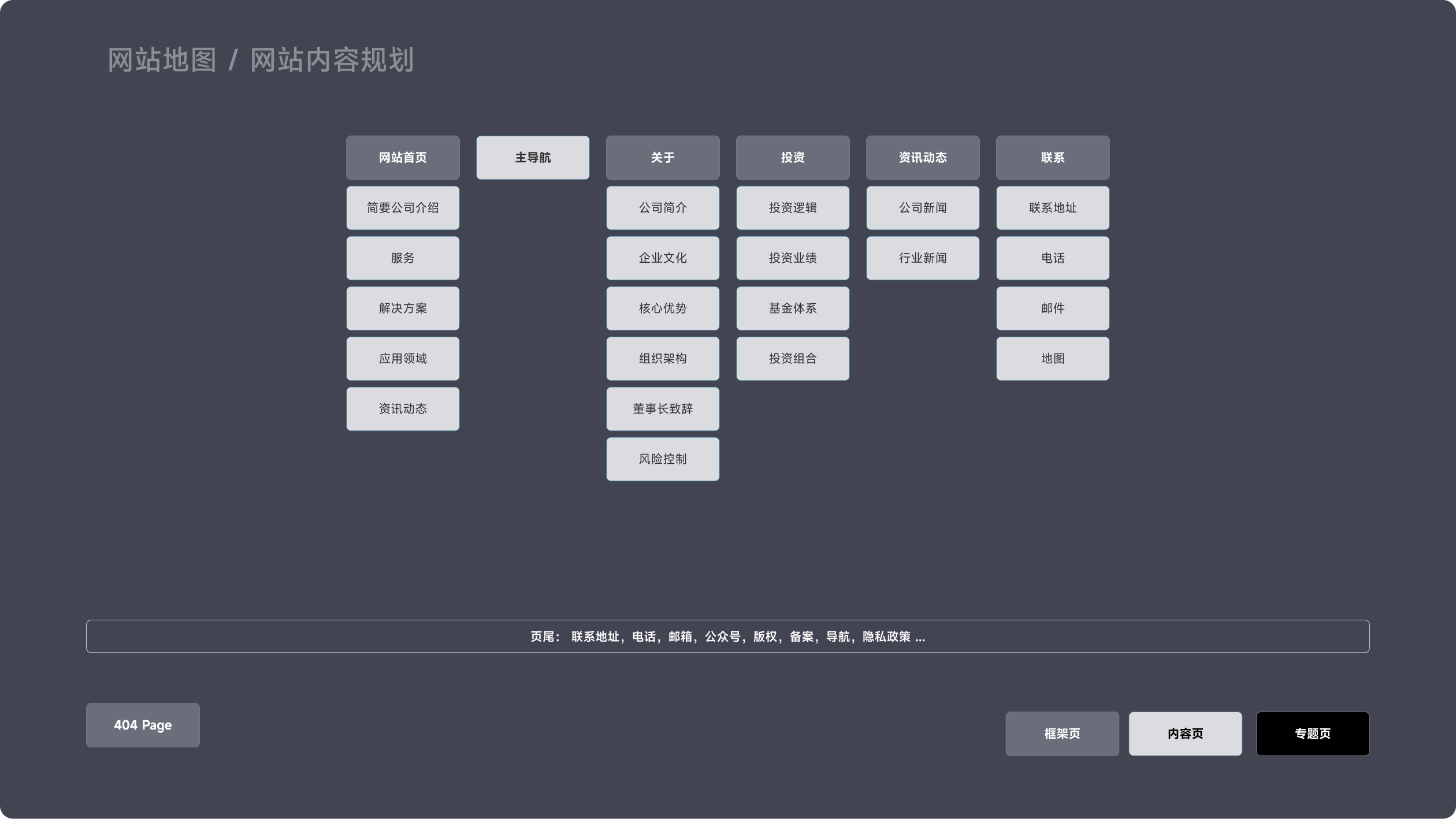Image resolution: width=1456 pixels, height=819 pixels.
Task: Click the 解决方案 box
Action: click(403, 308)
